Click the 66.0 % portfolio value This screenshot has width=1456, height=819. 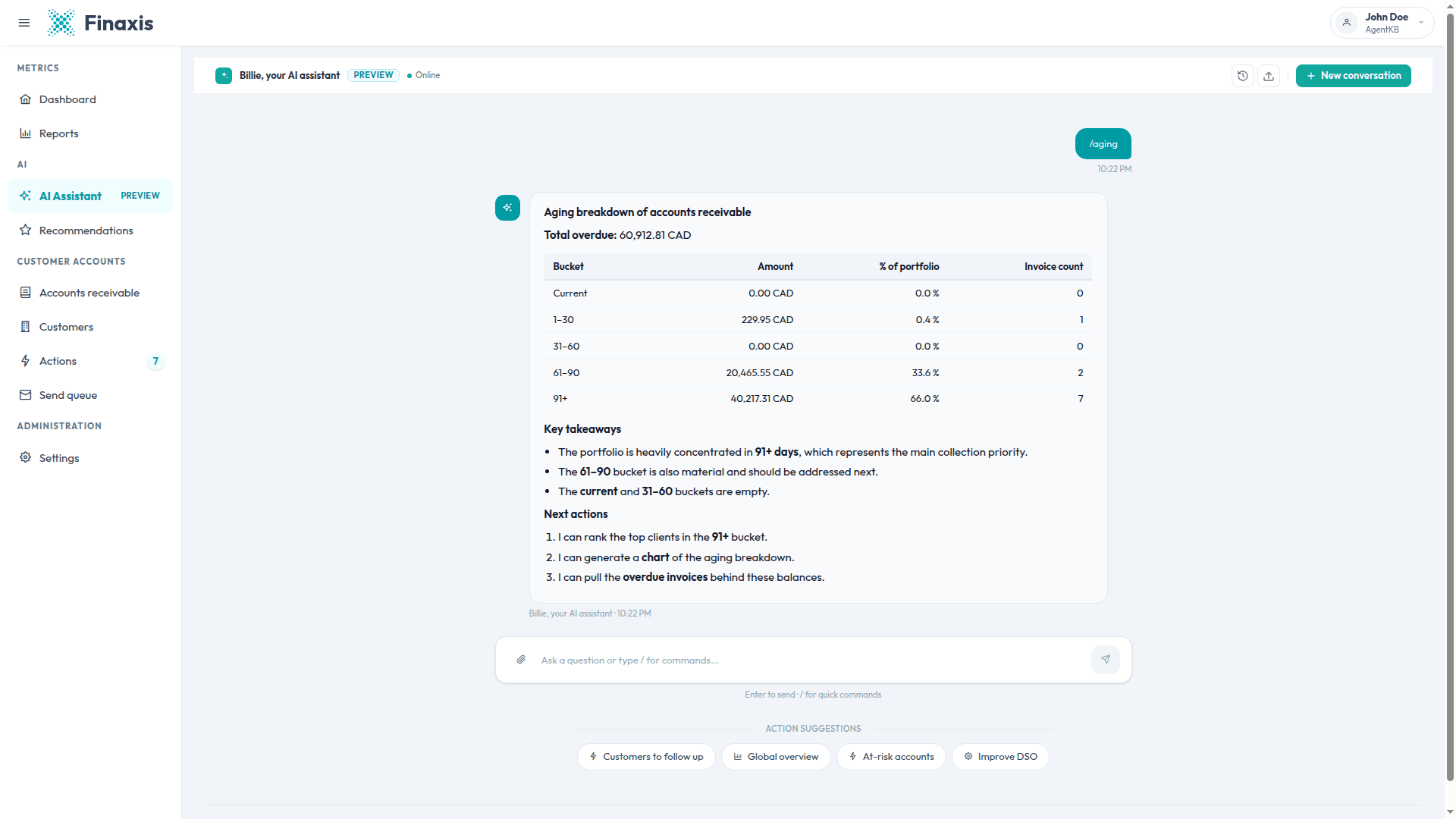click(924, 399)
